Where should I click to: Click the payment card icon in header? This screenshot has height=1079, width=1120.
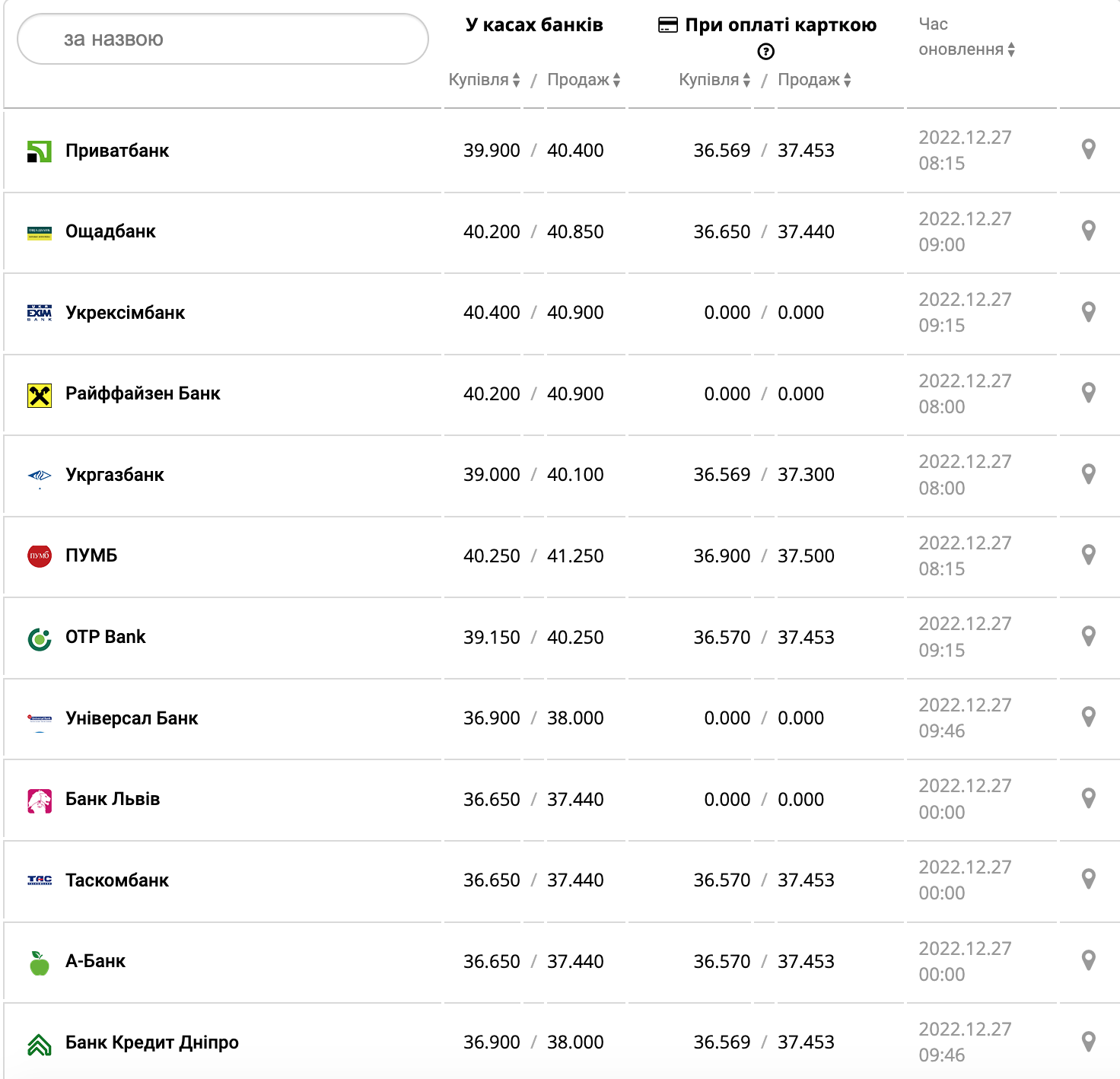click(x=668, y=26)
